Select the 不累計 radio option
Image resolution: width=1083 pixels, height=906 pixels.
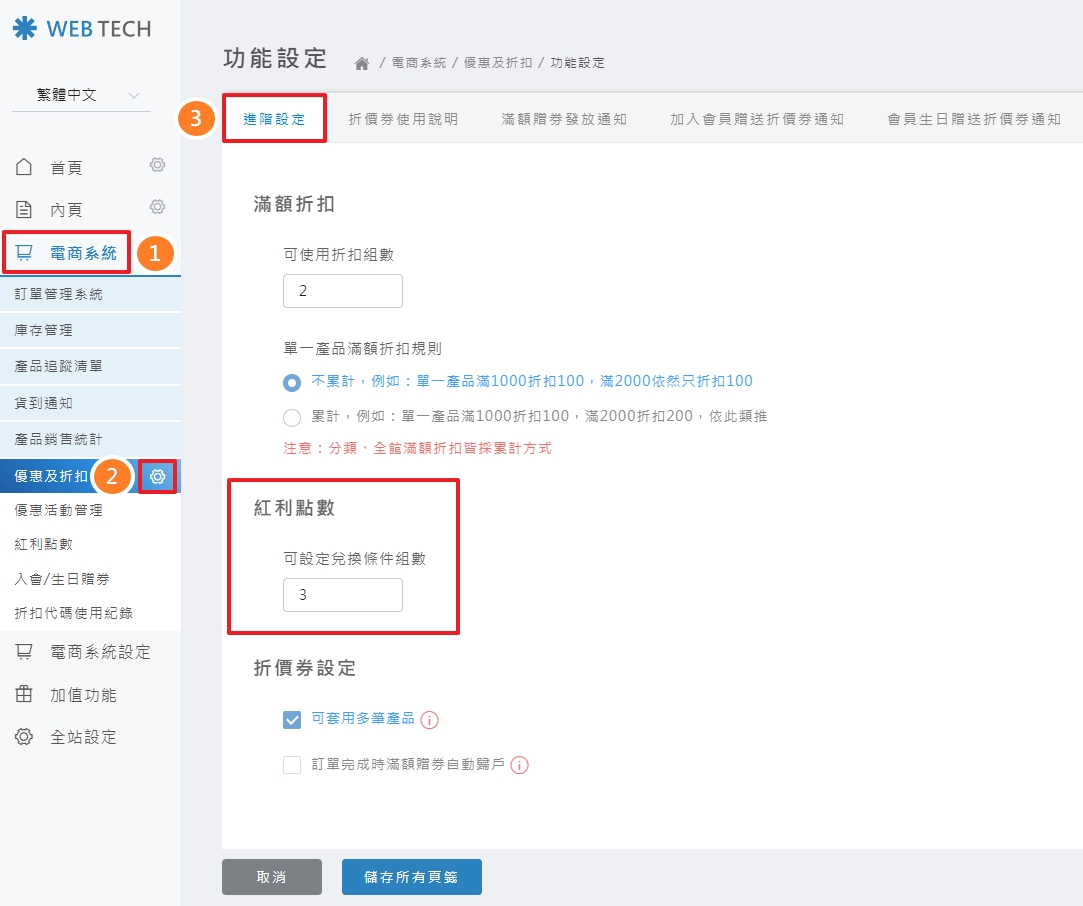coord(292,382)
